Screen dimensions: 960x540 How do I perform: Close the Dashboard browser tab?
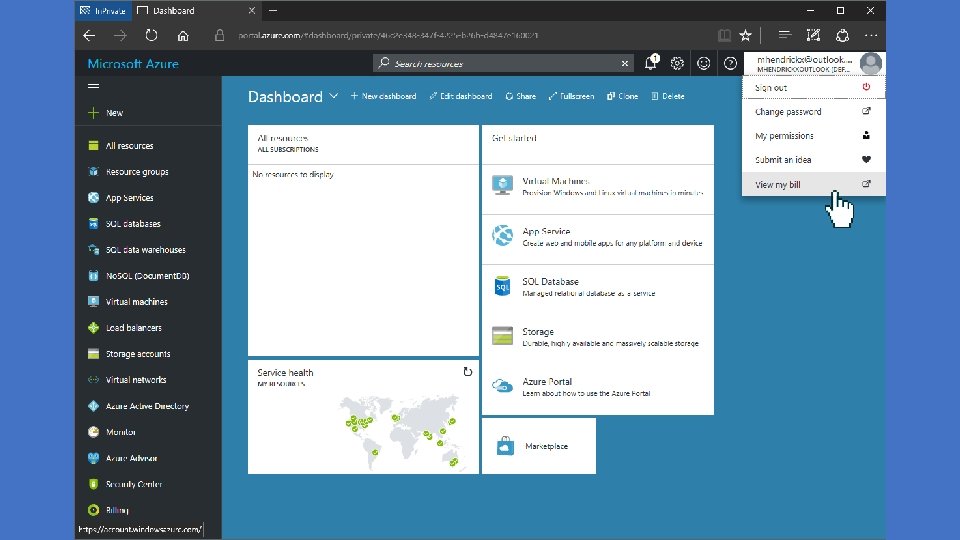pos(252,10)
